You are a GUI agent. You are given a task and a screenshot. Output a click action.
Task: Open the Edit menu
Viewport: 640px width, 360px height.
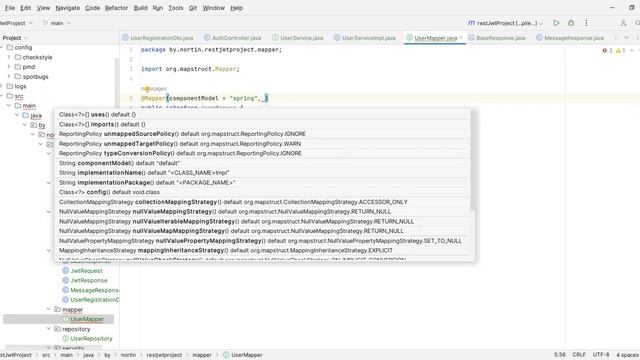tap(25, 8)
